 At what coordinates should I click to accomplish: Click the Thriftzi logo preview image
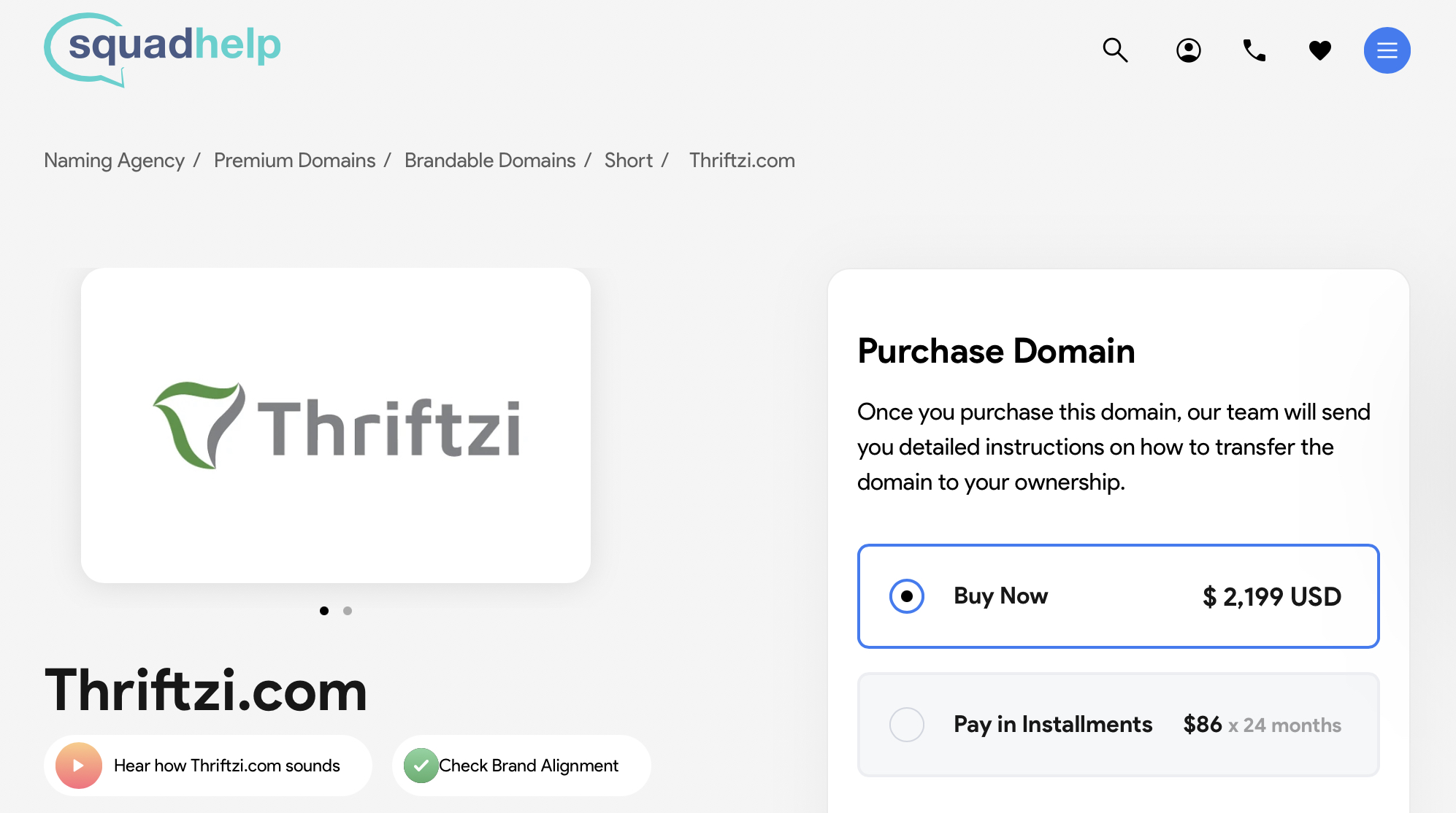pyautogui.click(x=336, y=425)
